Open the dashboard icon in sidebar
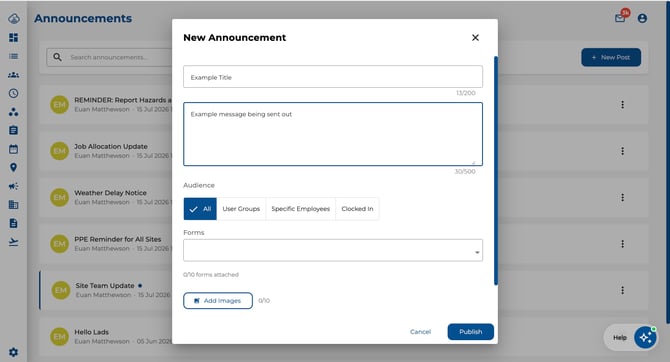670x362 pixels. coord(13,38)
